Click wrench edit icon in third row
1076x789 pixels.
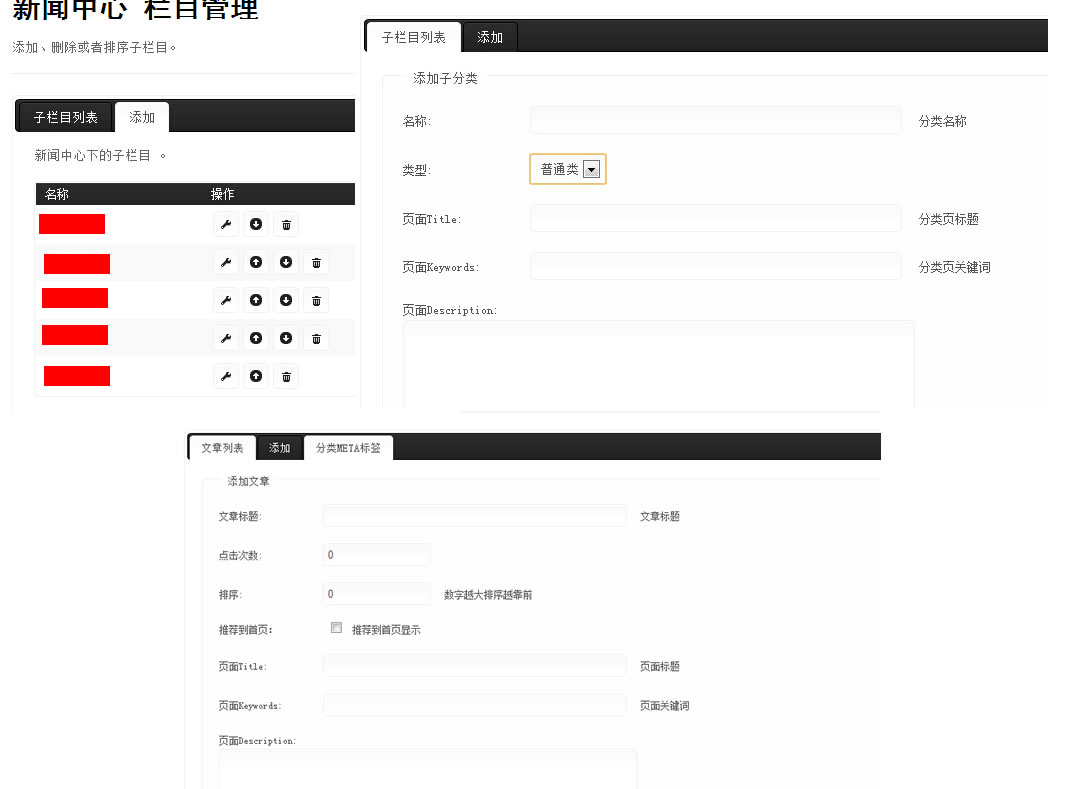tap(226, 300)
